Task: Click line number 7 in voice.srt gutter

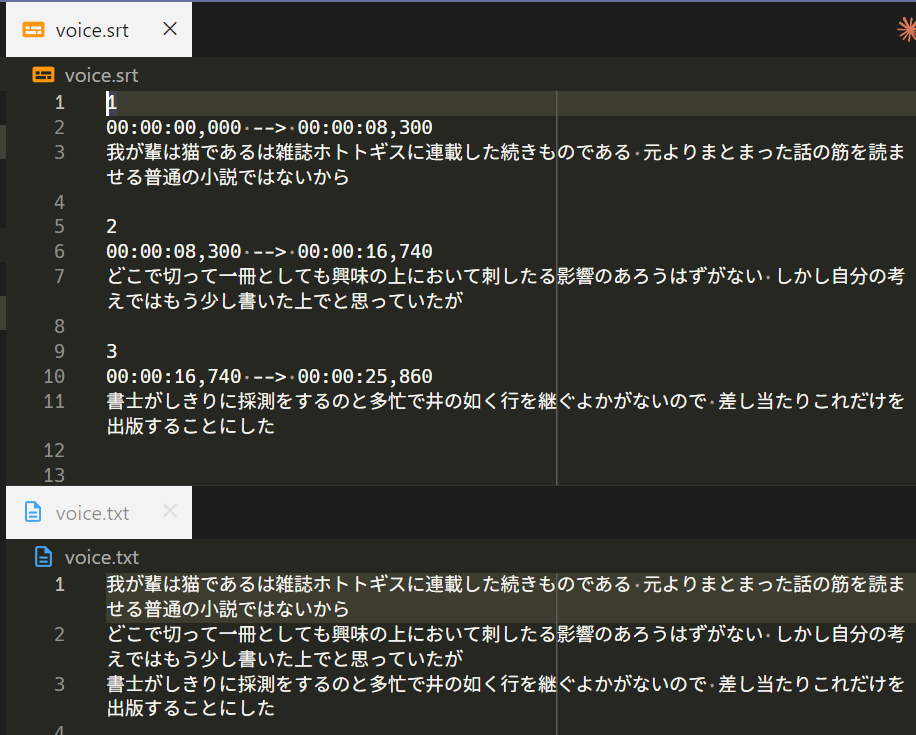Action: (x=59, y=276)
